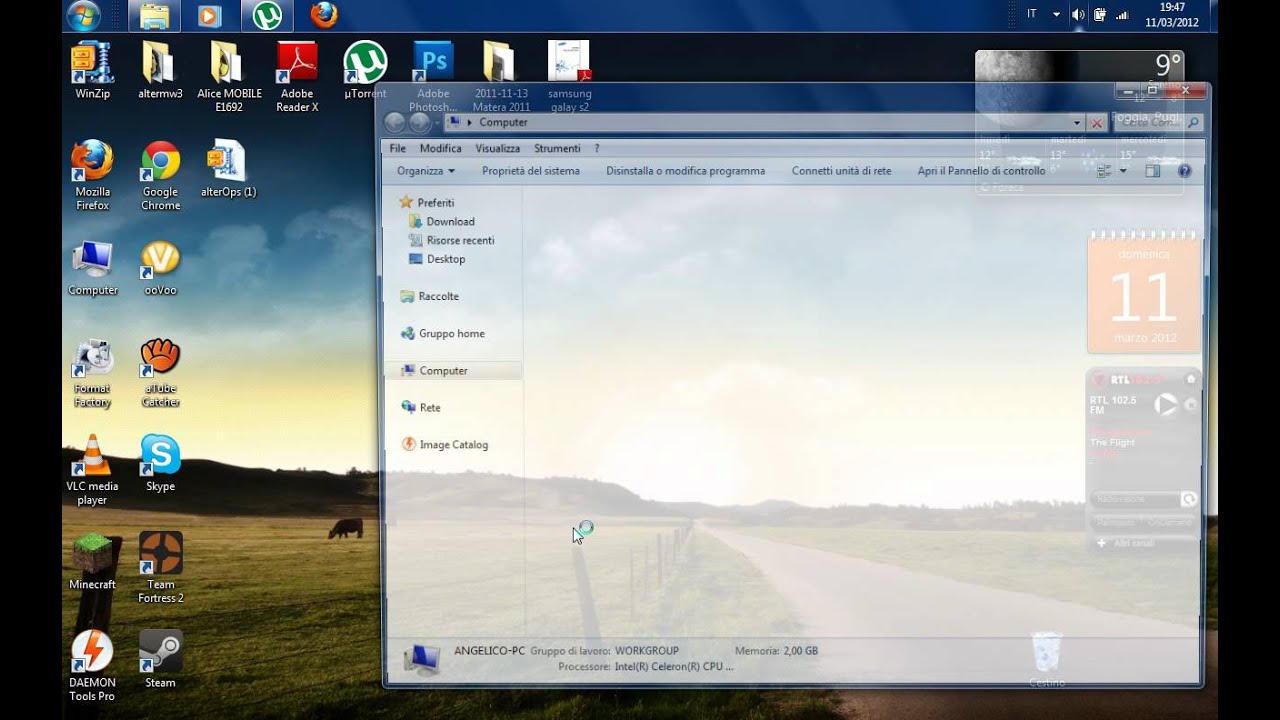Open volume control in system tray
Viewport: 1280px width, 720px height.
coord(1078,14)
